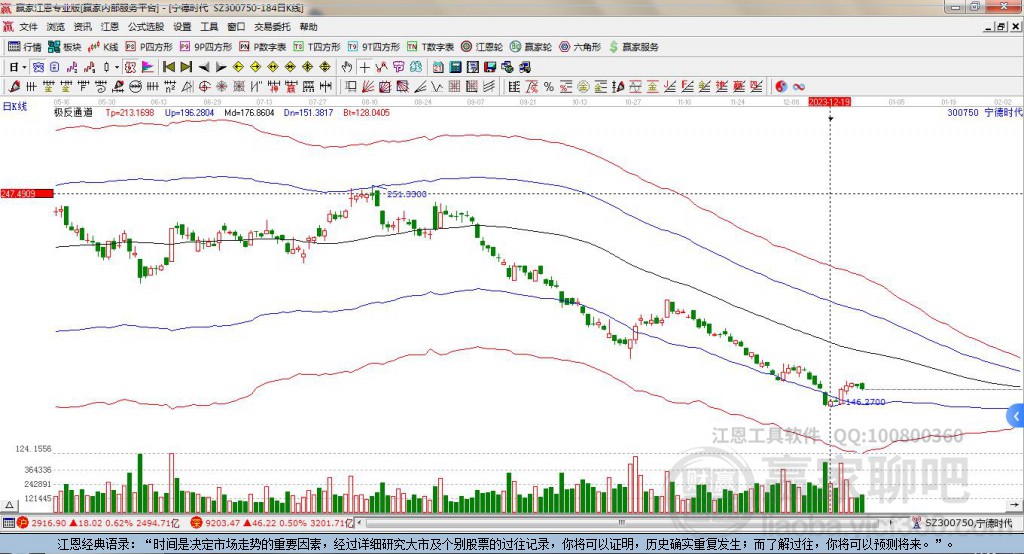Viewport: 1024px width, 554px height.
Task: Click the K线 chart toolbar button
Action: (x=105, y=47)
